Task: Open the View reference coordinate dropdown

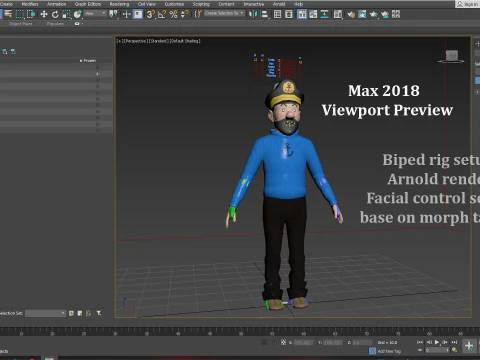Action: [x=95, y=13]
